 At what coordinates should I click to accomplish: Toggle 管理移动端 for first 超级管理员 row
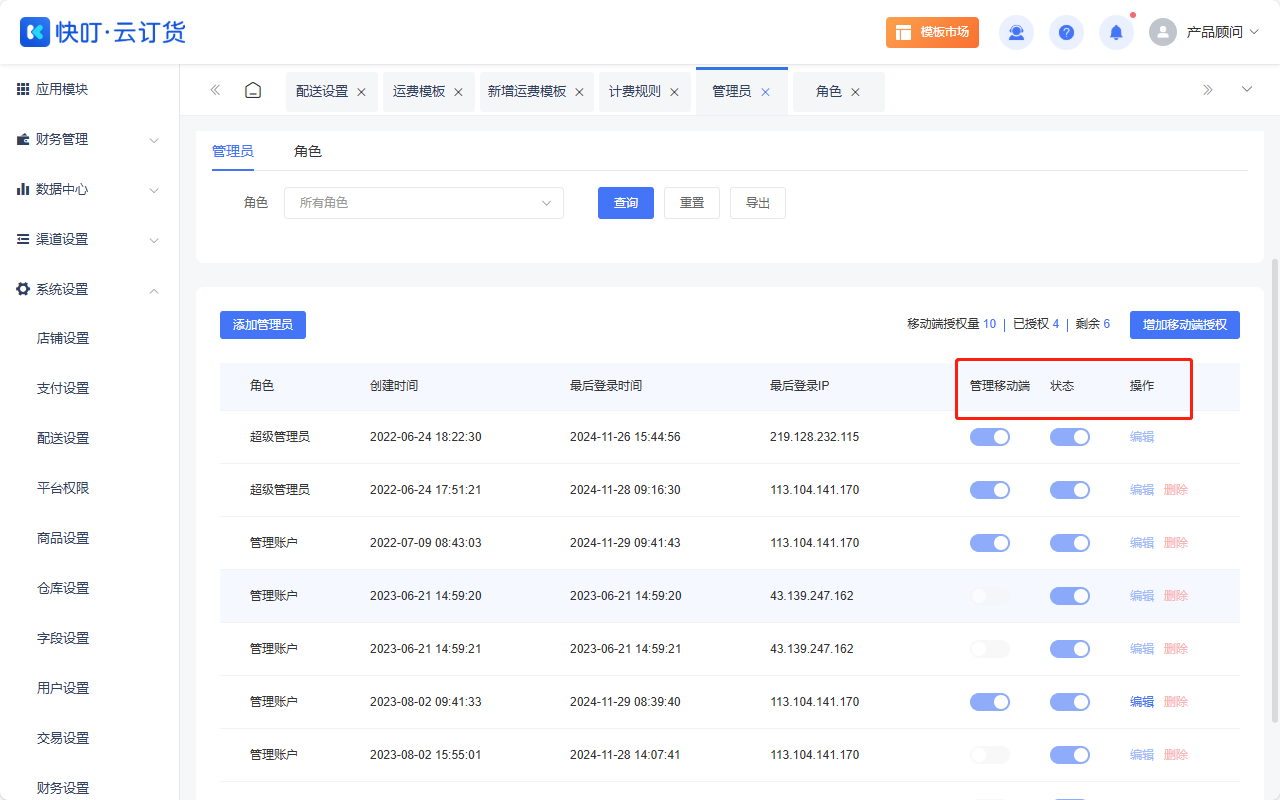[989, 437]
